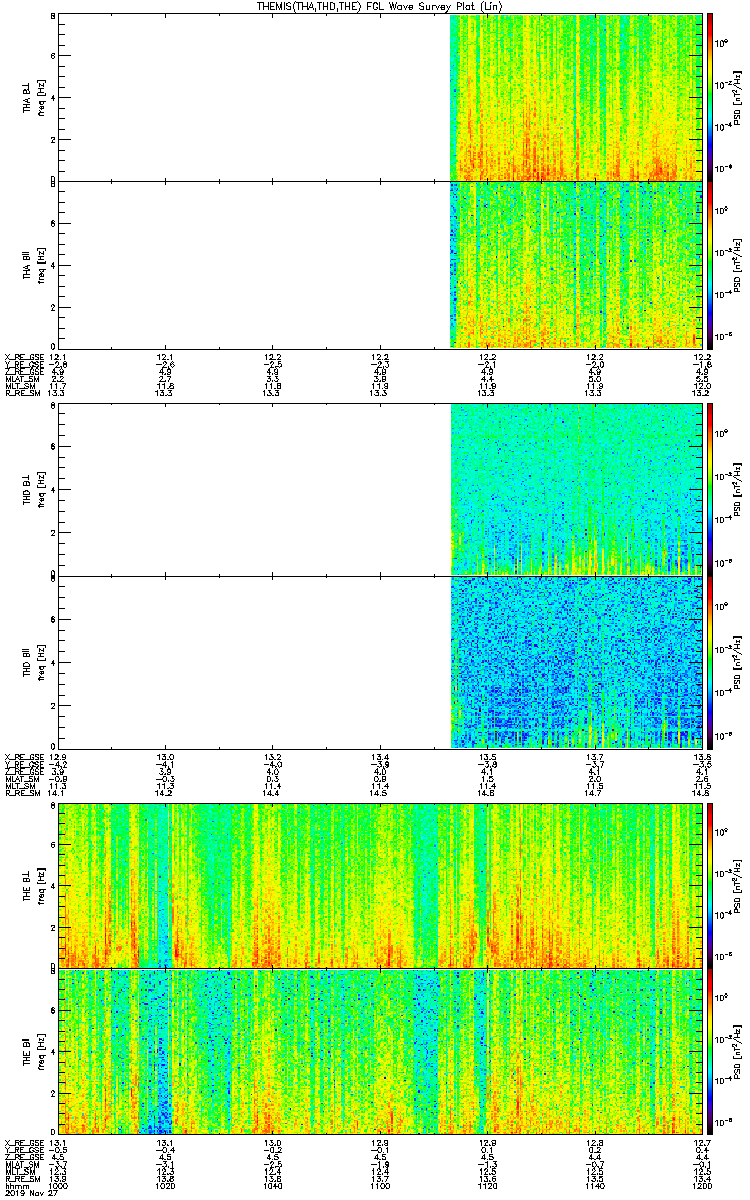Click the 1040 time tick label

273,1184
